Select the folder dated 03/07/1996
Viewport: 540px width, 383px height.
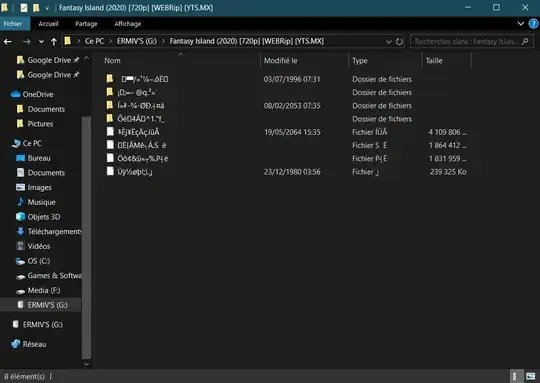pos(145,79)
